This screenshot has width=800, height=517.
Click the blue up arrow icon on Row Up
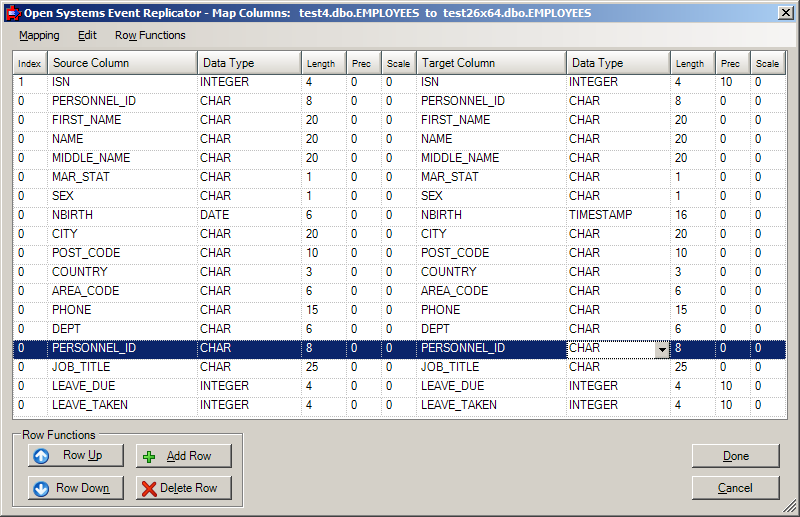41,456
